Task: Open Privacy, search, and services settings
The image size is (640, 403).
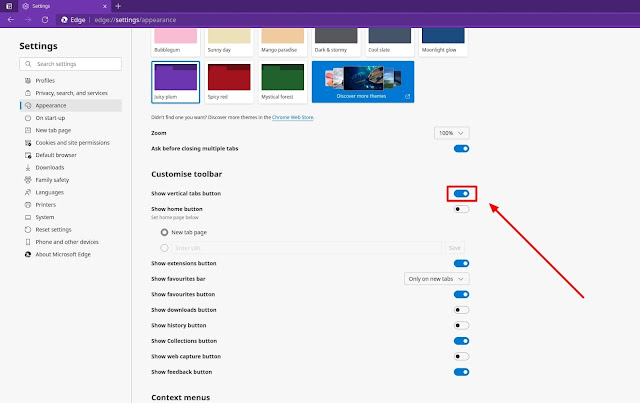Action: click(x=70, y=93)
